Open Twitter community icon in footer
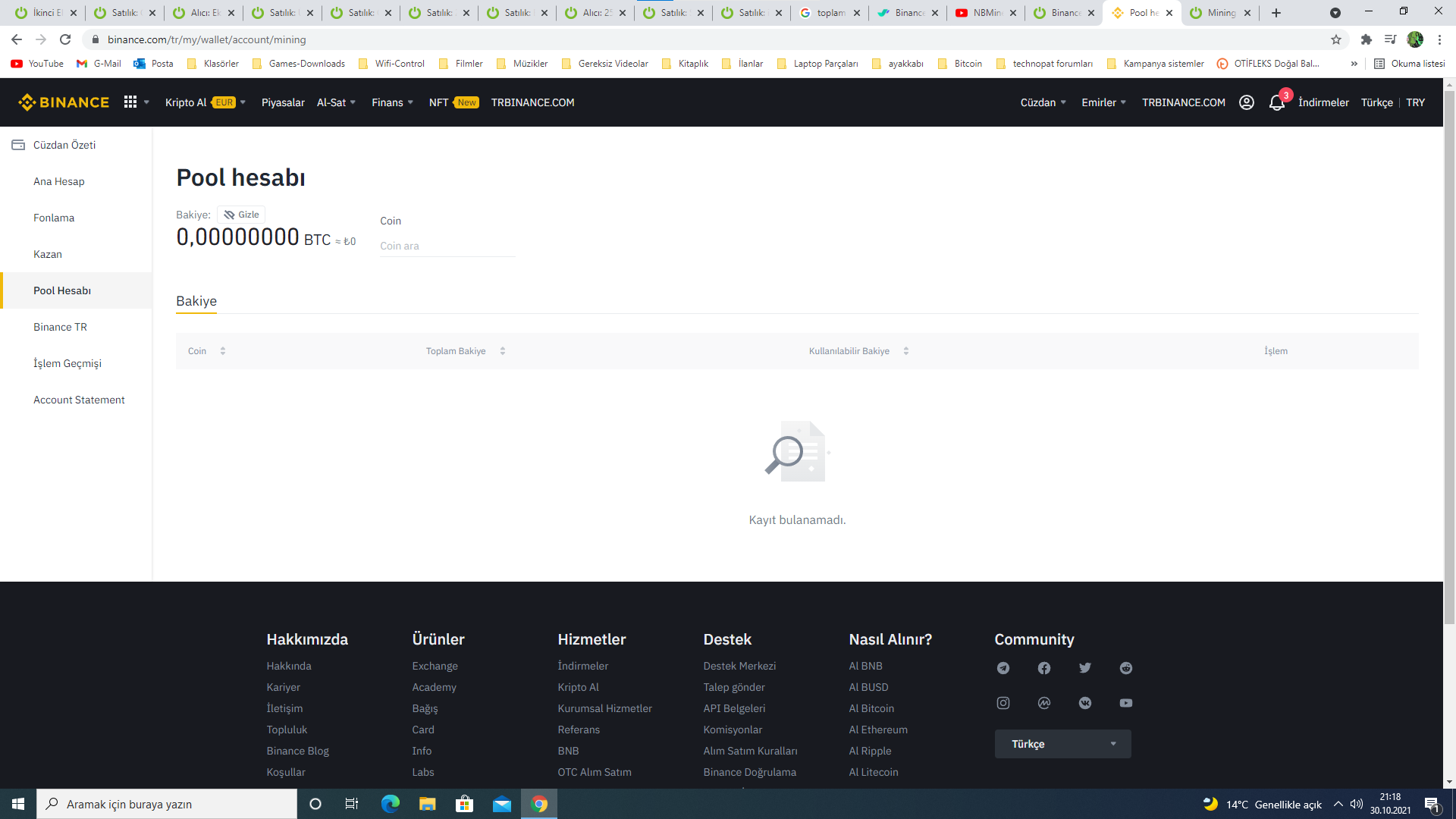The image size is (1456, 819). [1085, 668]
